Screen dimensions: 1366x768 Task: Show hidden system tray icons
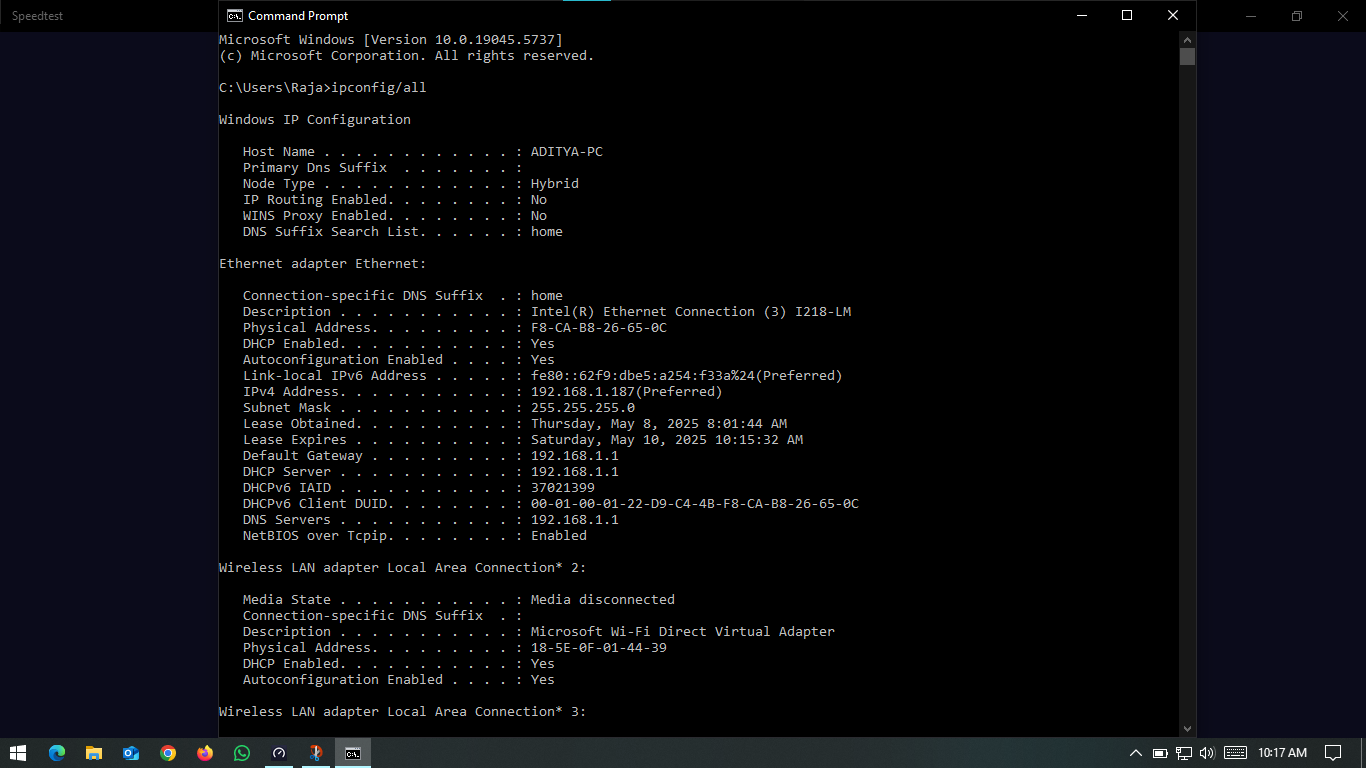pos(1136,753)
